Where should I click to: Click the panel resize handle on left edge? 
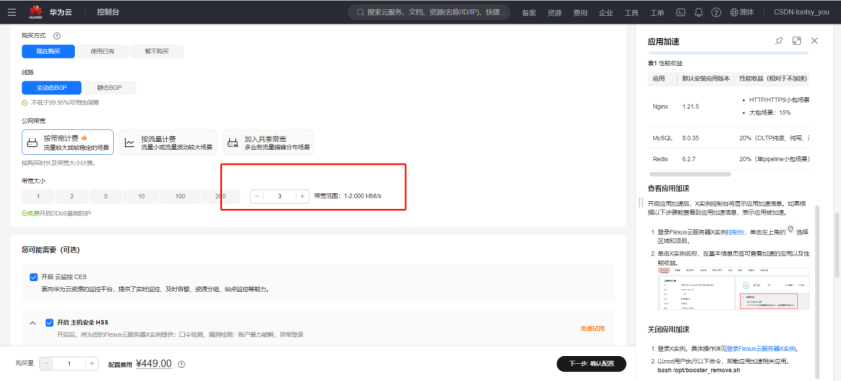pos(640,202)
